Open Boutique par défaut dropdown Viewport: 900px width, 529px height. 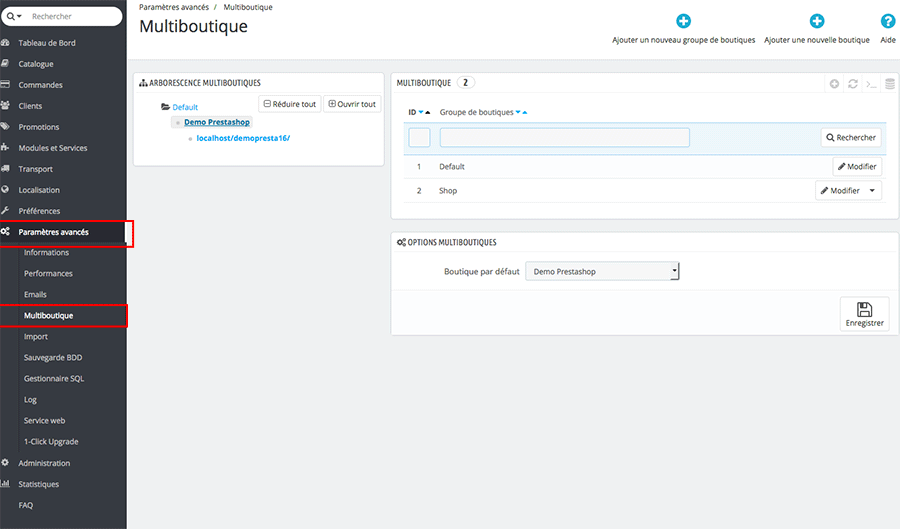point(602,271)
